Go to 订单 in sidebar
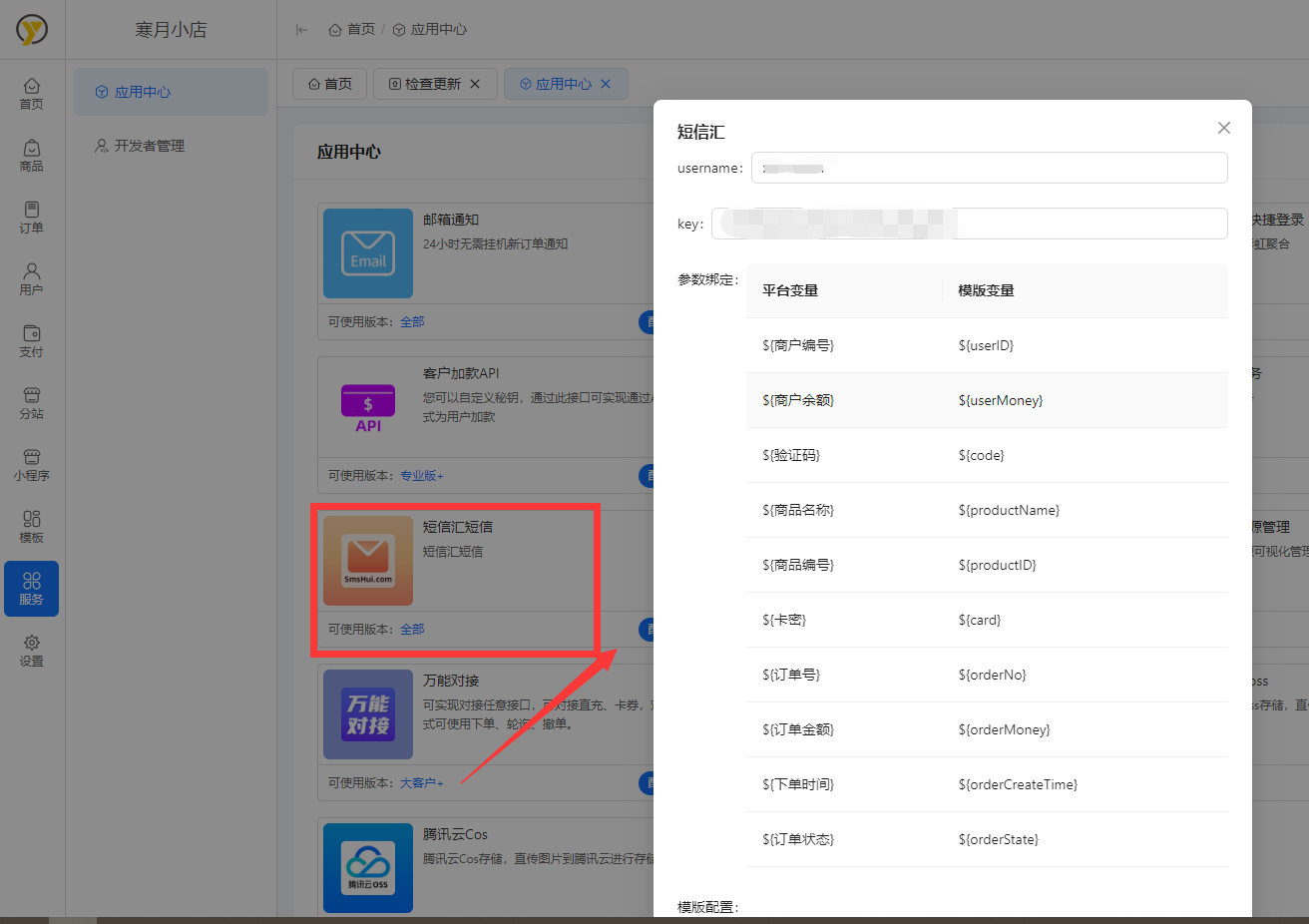 (32, 218)
